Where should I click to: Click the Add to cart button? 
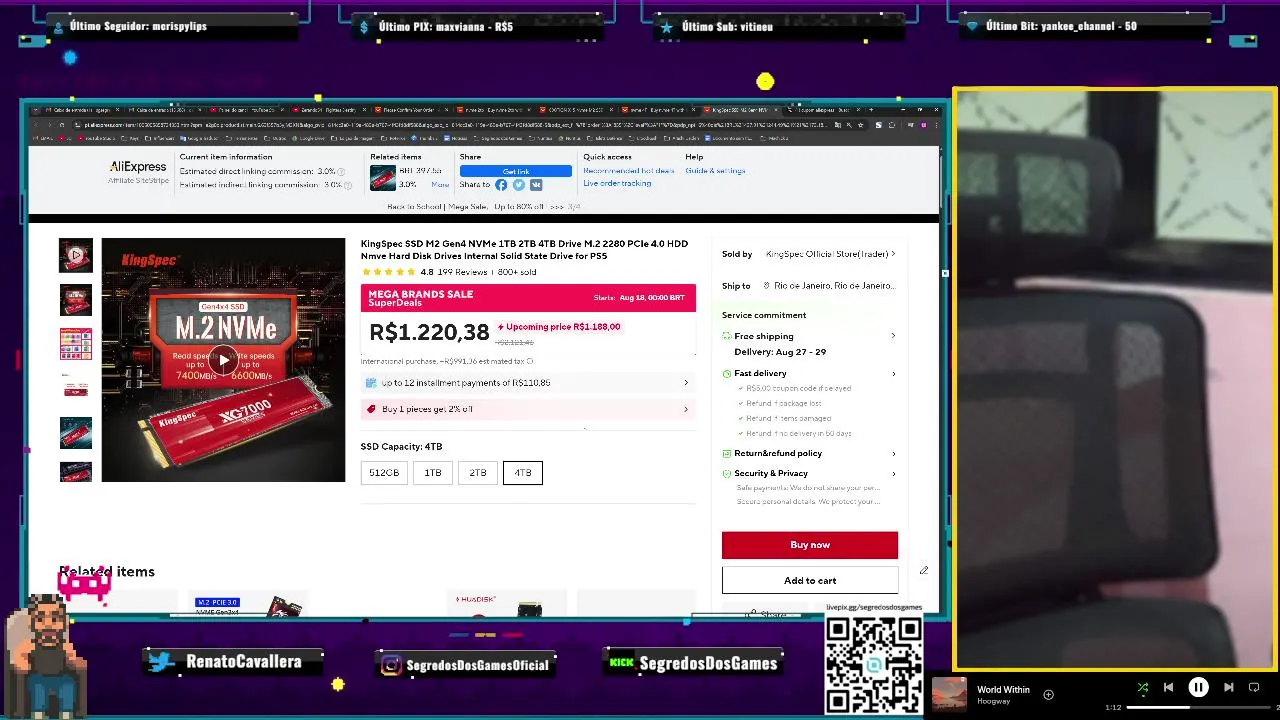pos(810,580)
